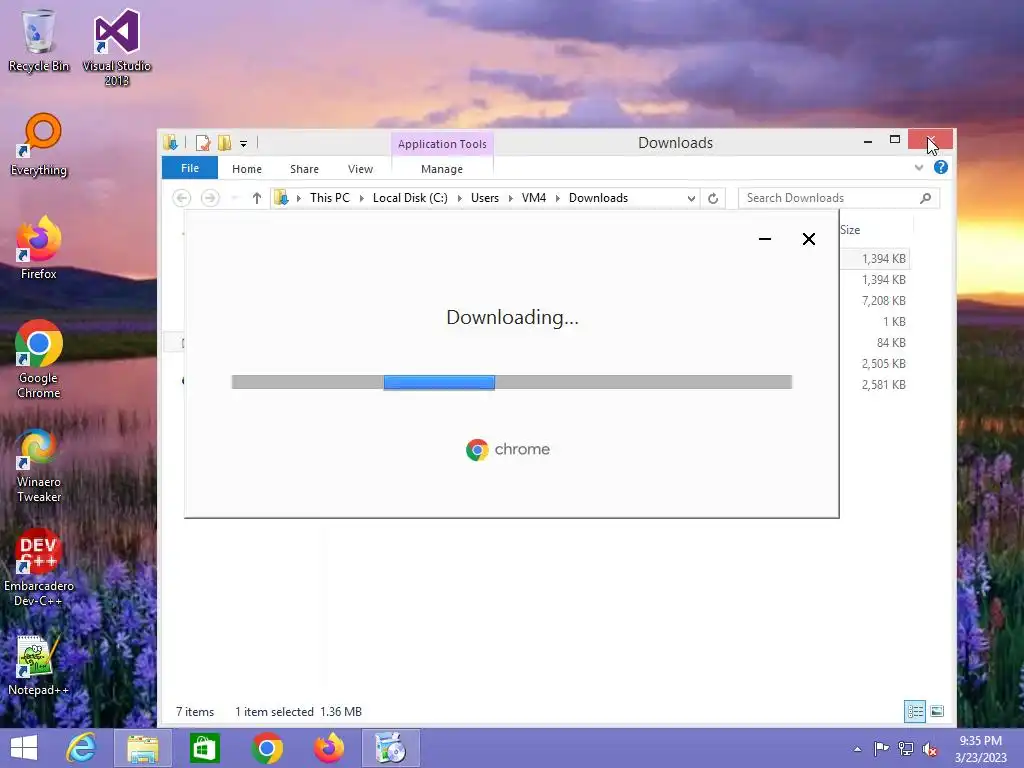Screen dimensions: 1024x768
Task: Expand the Explorer ribbon chevron
Action: click(919, 168)
